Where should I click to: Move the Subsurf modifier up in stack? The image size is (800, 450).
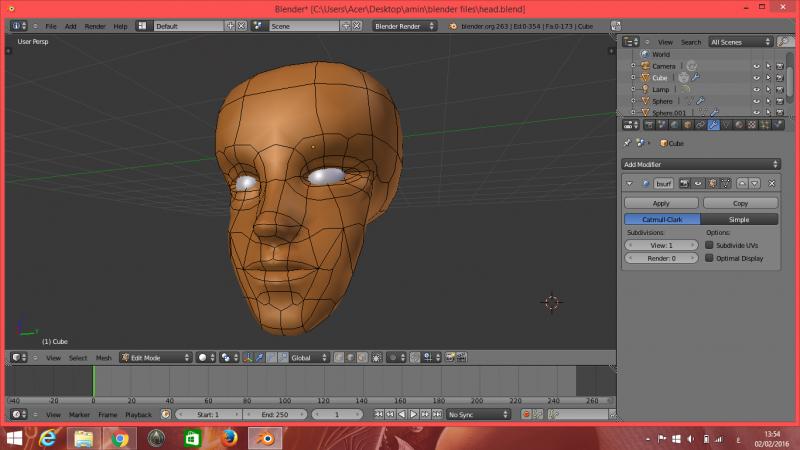coord(742,183)
